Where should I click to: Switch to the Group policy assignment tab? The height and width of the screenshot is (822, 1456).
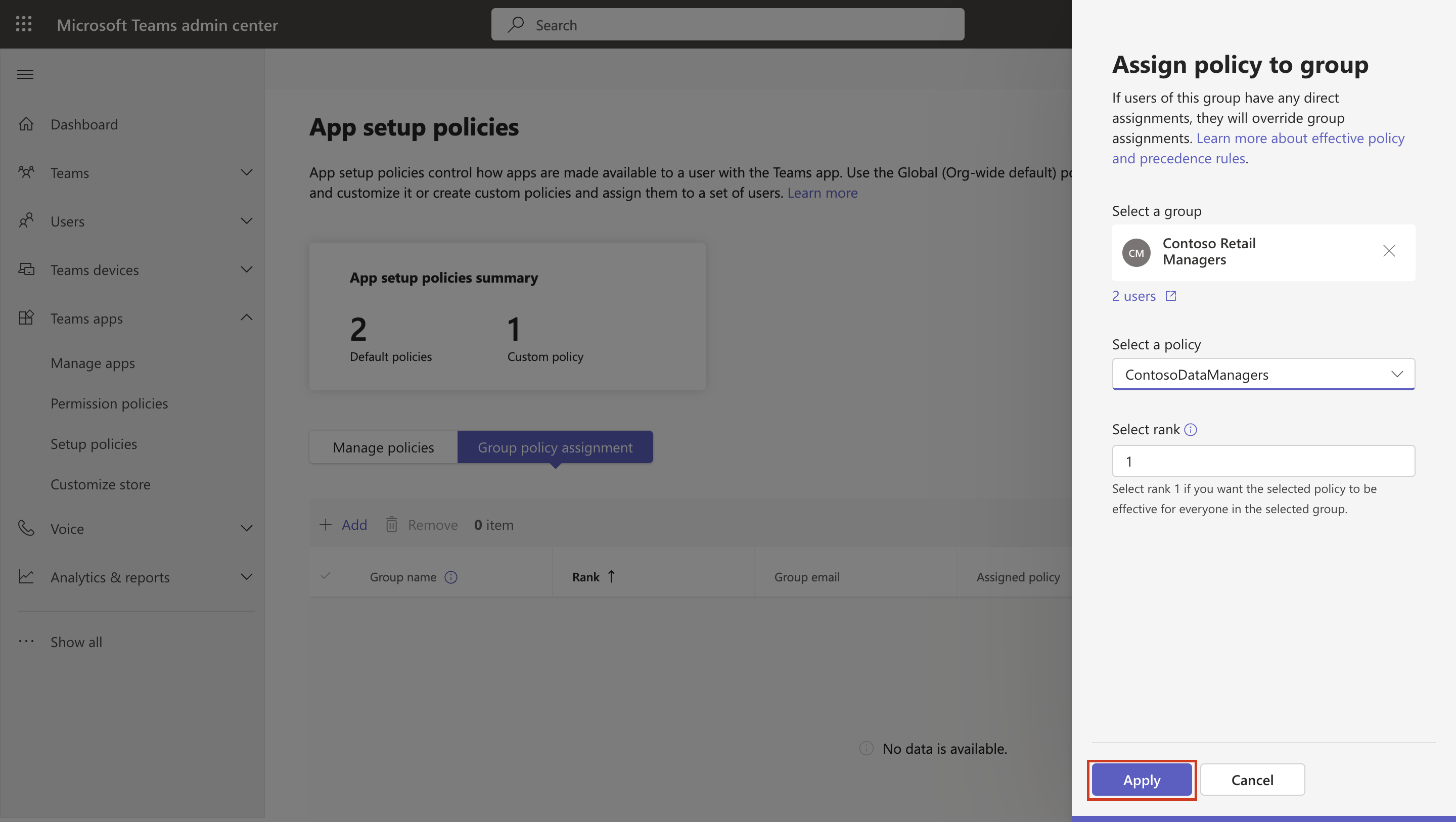555,447
